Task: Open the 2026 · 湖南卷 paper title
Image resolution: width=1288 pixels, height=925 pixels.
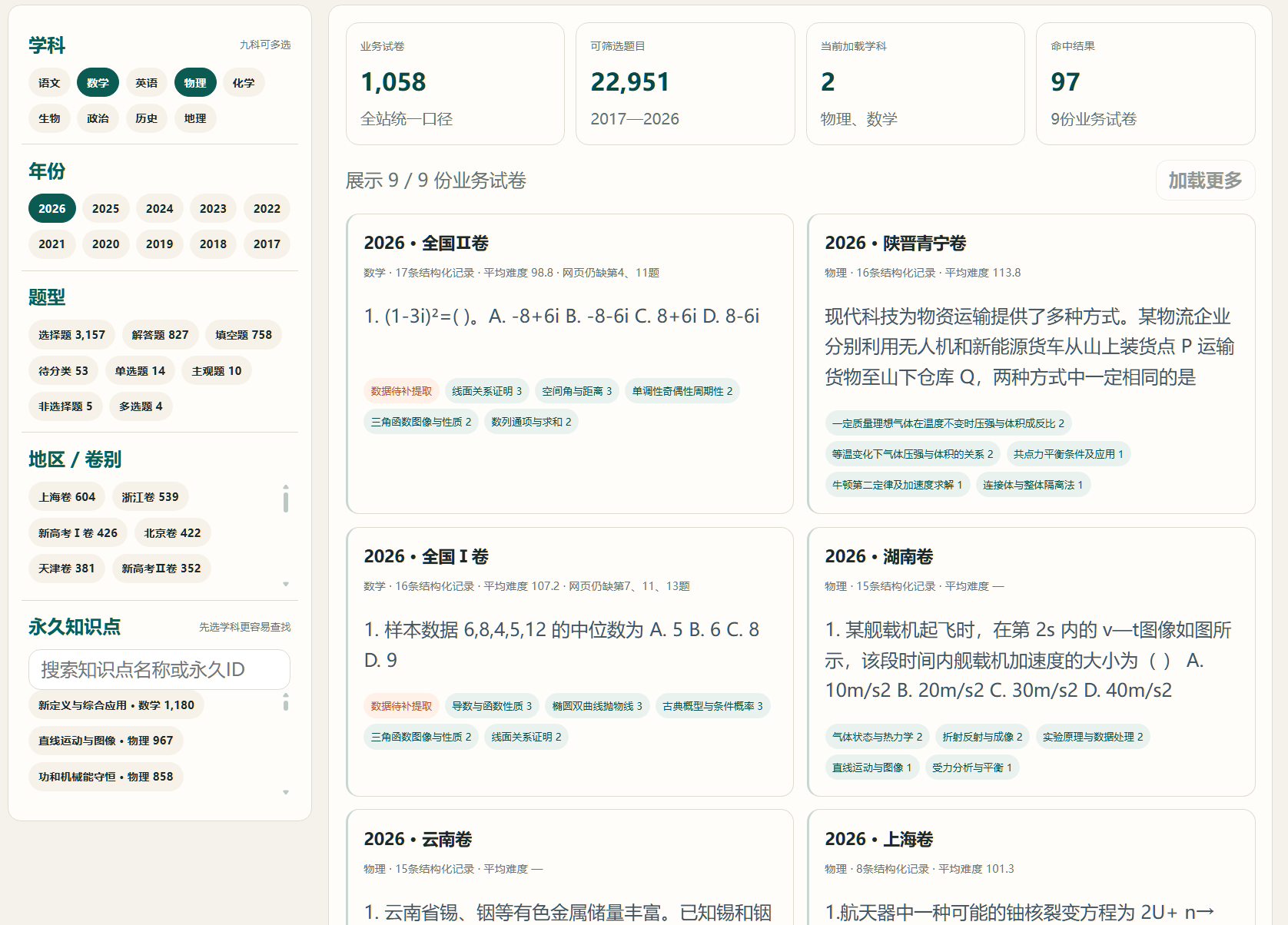Action: pos(879,557)
